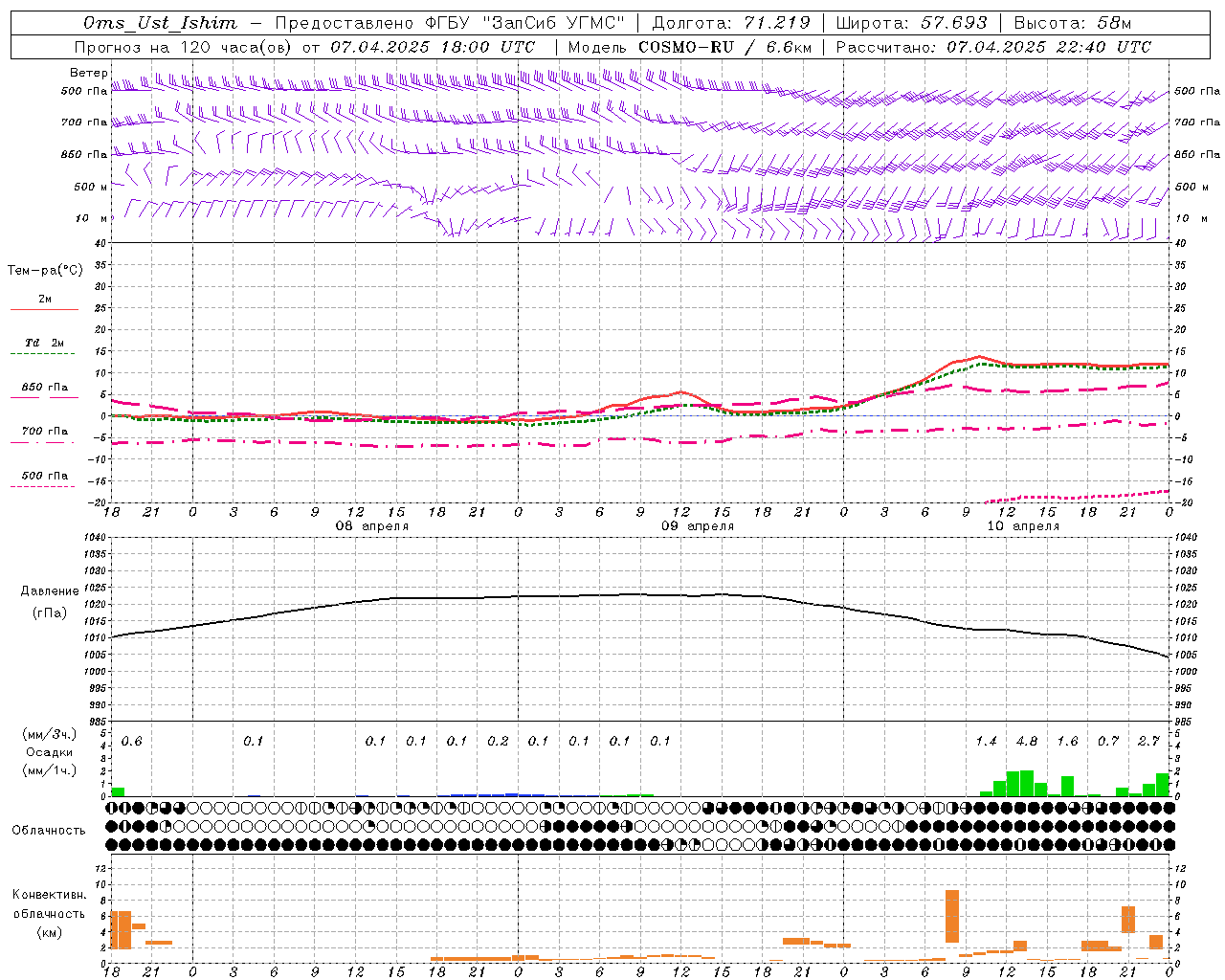Select the Облачность cloud cover label

point(49,830)
